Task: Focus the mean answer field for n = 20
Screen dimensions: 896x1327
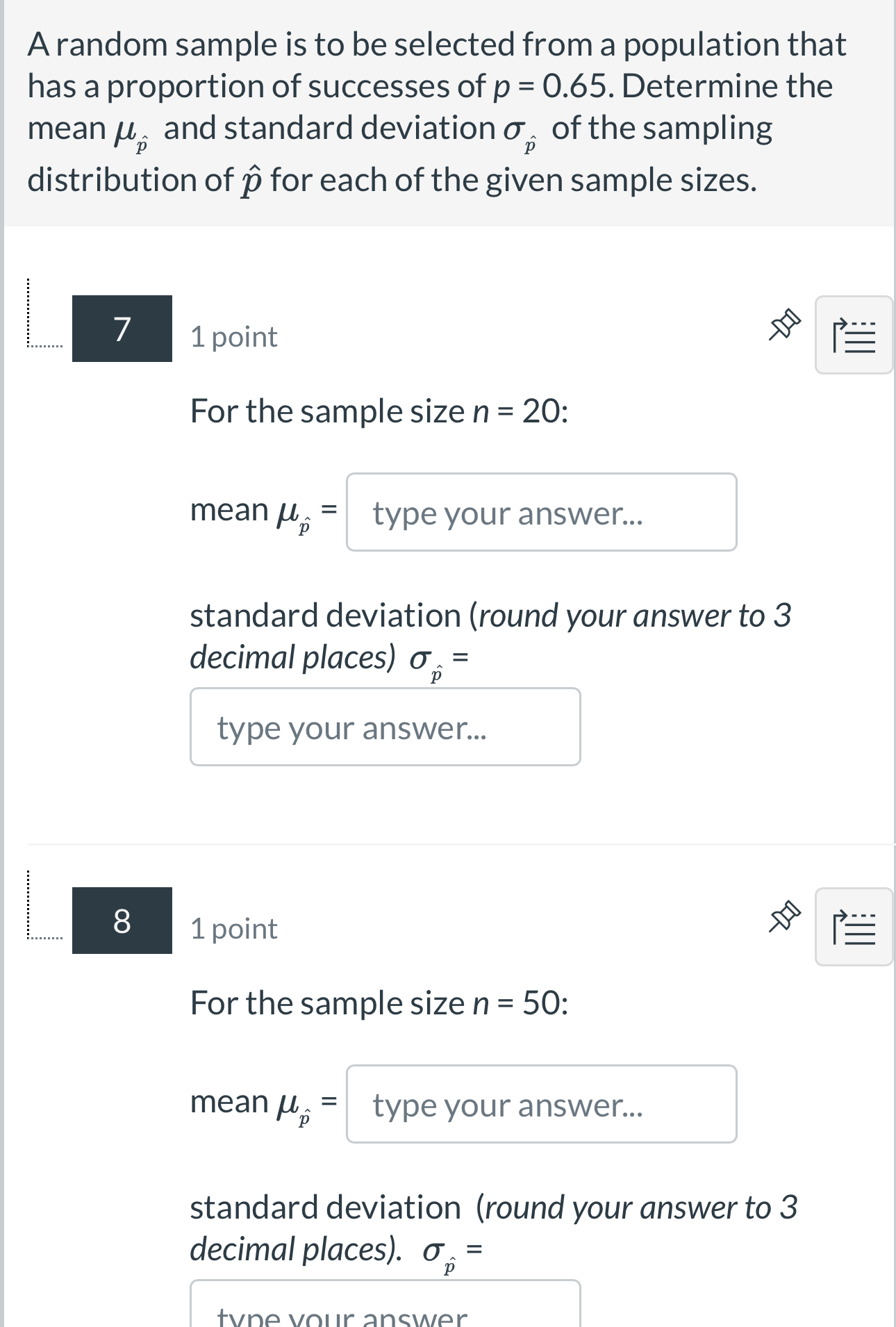Action: click(x=542, y=512)
